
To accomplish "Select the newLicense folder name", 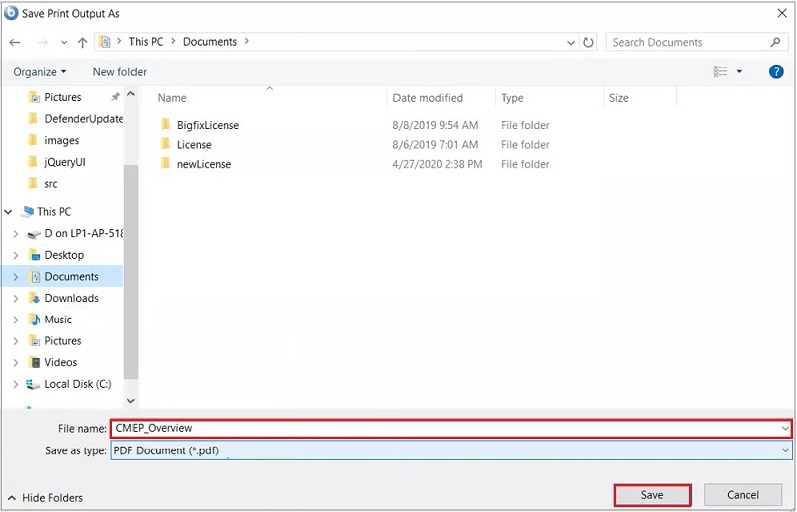I will coord(204,164).
